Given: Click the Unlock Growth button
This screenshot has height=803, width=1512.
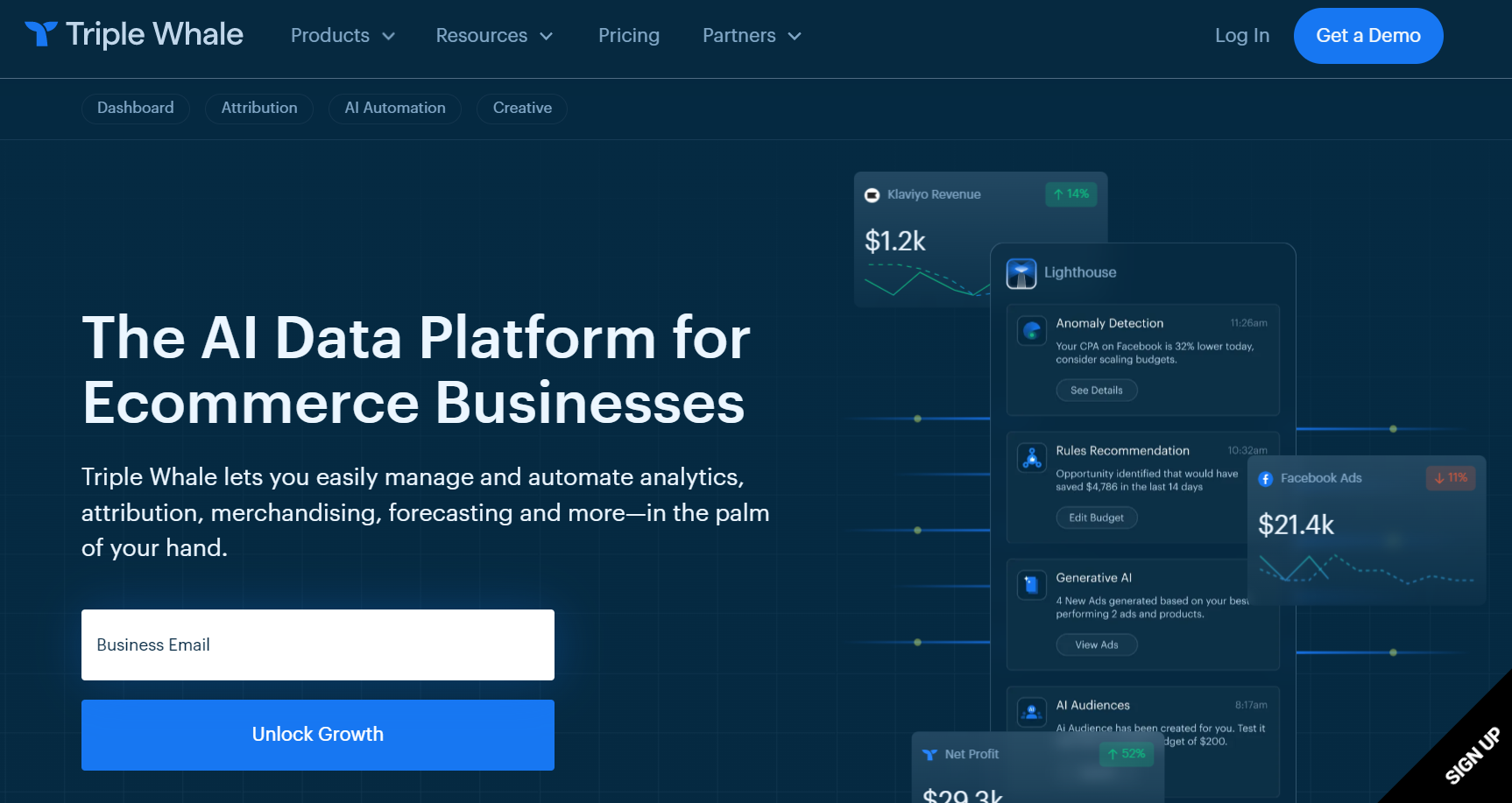Looking at the screenshot, I should (x=318, y=735).
